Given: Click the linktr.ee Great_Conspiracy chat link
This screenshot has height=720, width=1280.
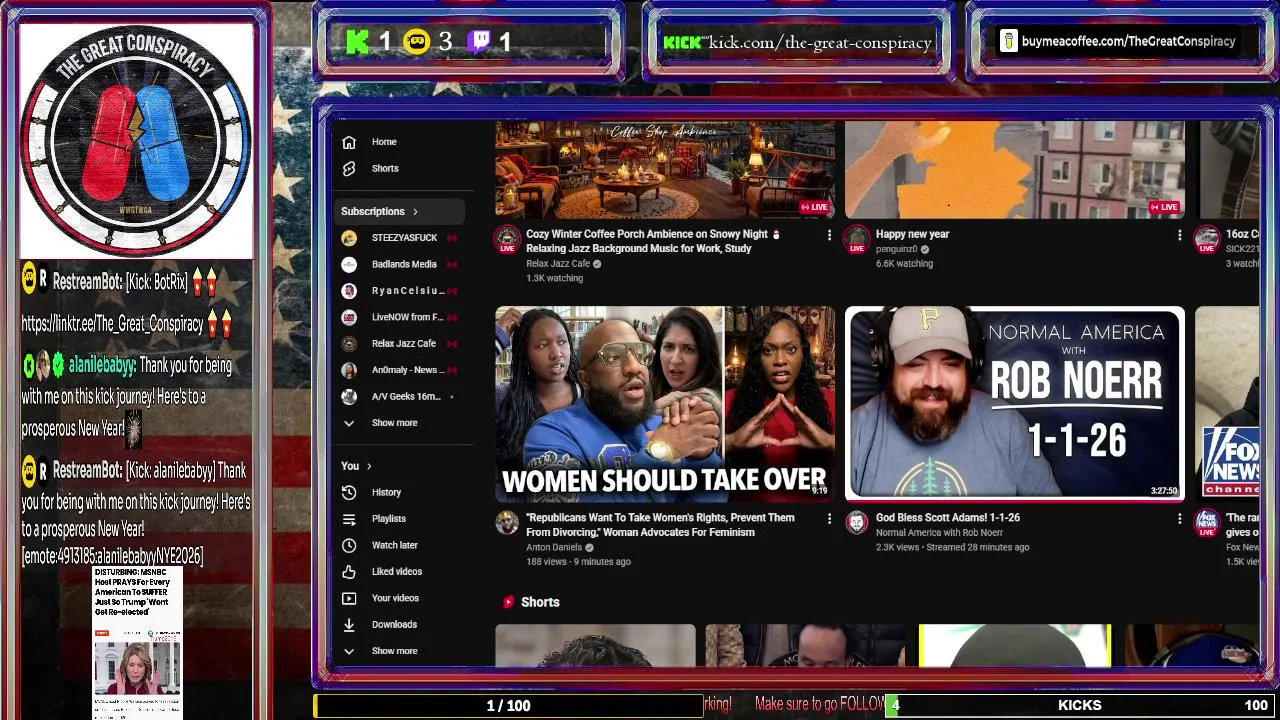Looking at the screenshot, I should click(x=112, y=324).
